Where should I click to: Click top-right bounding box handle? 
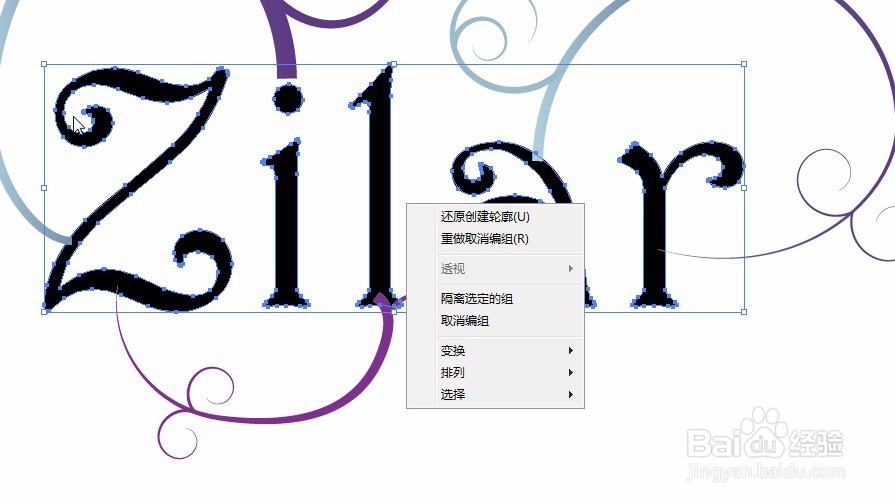[744, 64]
